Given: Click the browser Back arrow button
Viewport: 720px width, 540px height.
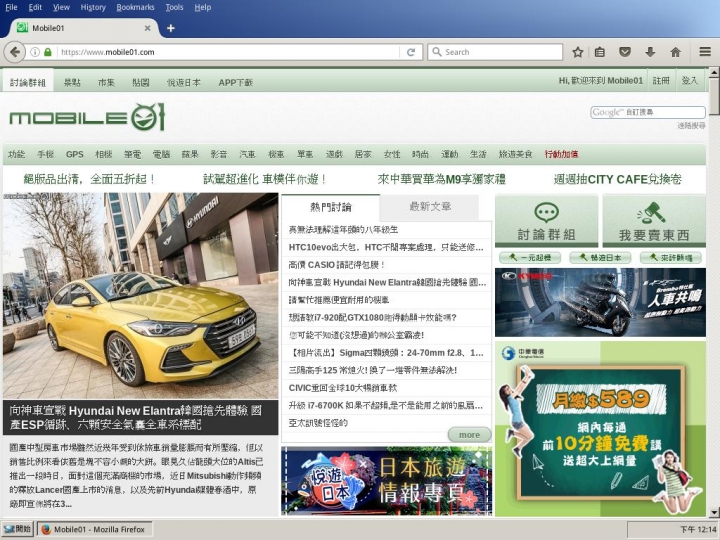Looking at the screenshot, I should (x=14, y=52).
